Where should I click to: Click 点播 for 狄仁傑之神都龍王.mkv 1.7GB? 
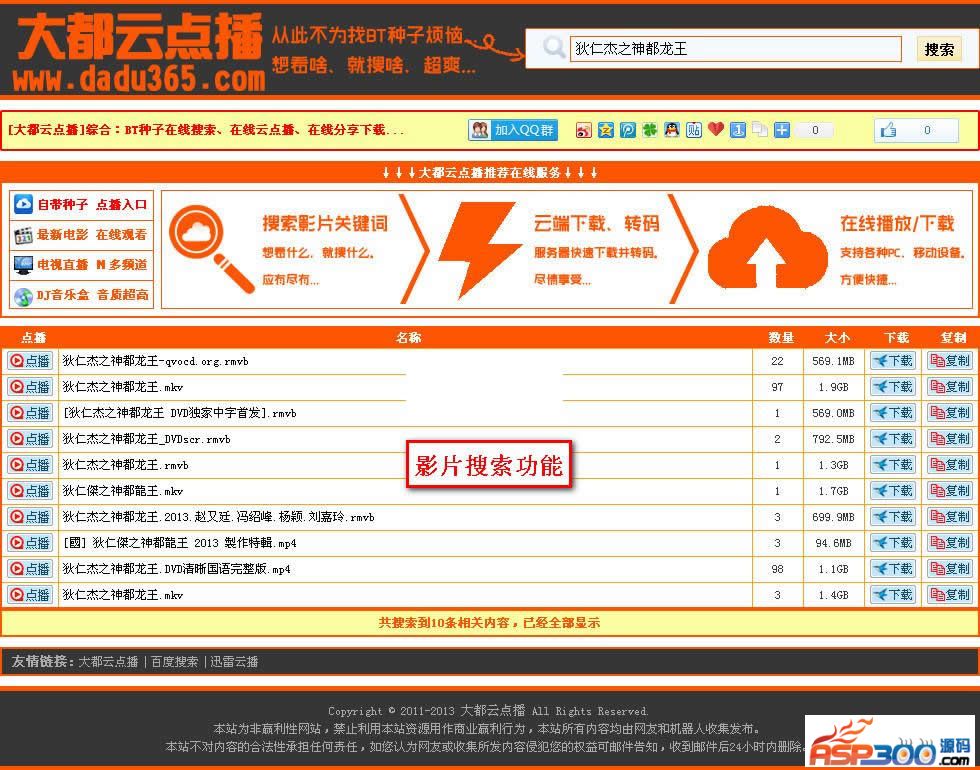(30, 491)
